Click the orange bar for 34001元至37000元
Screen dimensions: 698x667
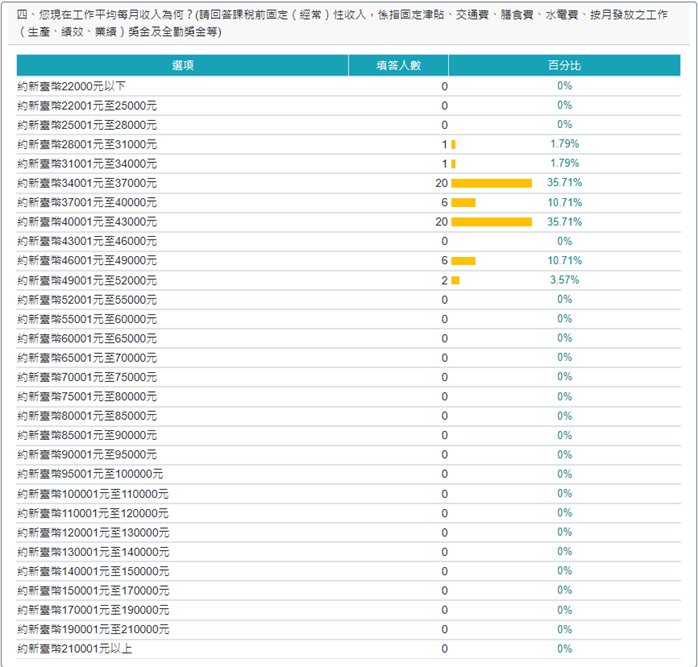click(x=491, y=183)
